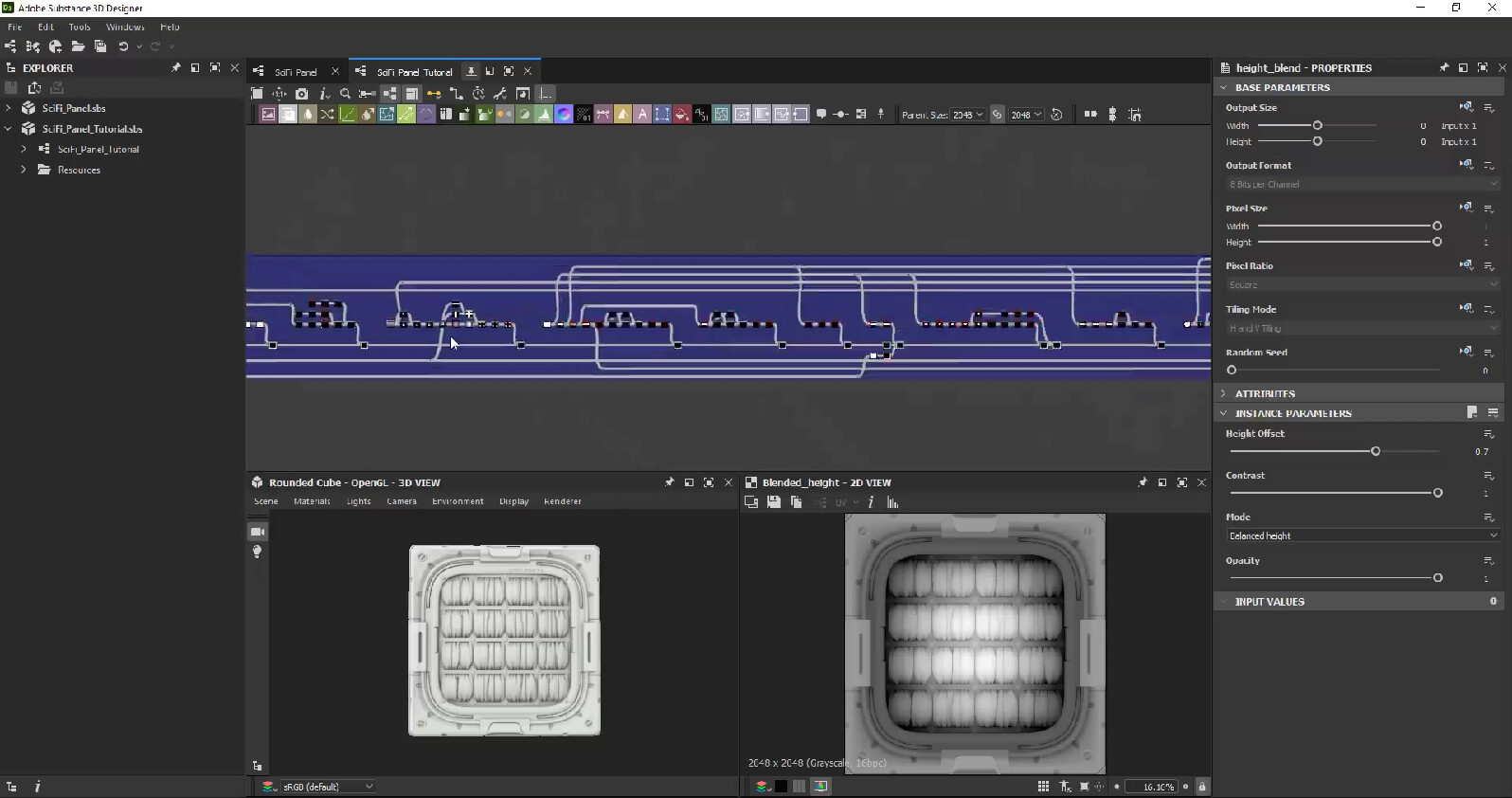Switch to the SciFi Panel graph tab
1512x798 pixels.
tap(295, 72)
